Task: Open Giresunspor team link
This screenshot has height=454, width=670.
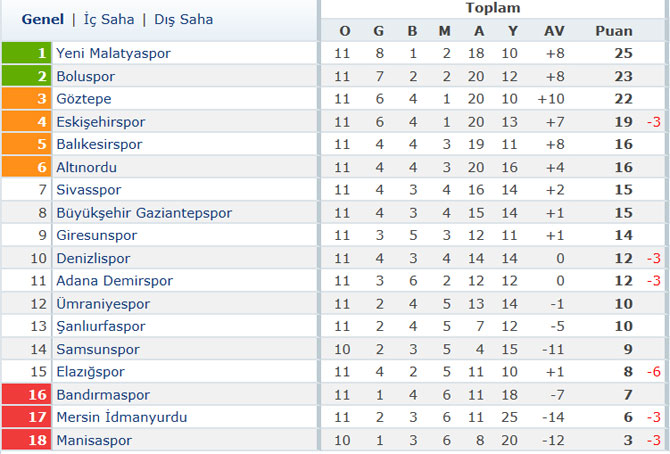Action: pos(97,236)
